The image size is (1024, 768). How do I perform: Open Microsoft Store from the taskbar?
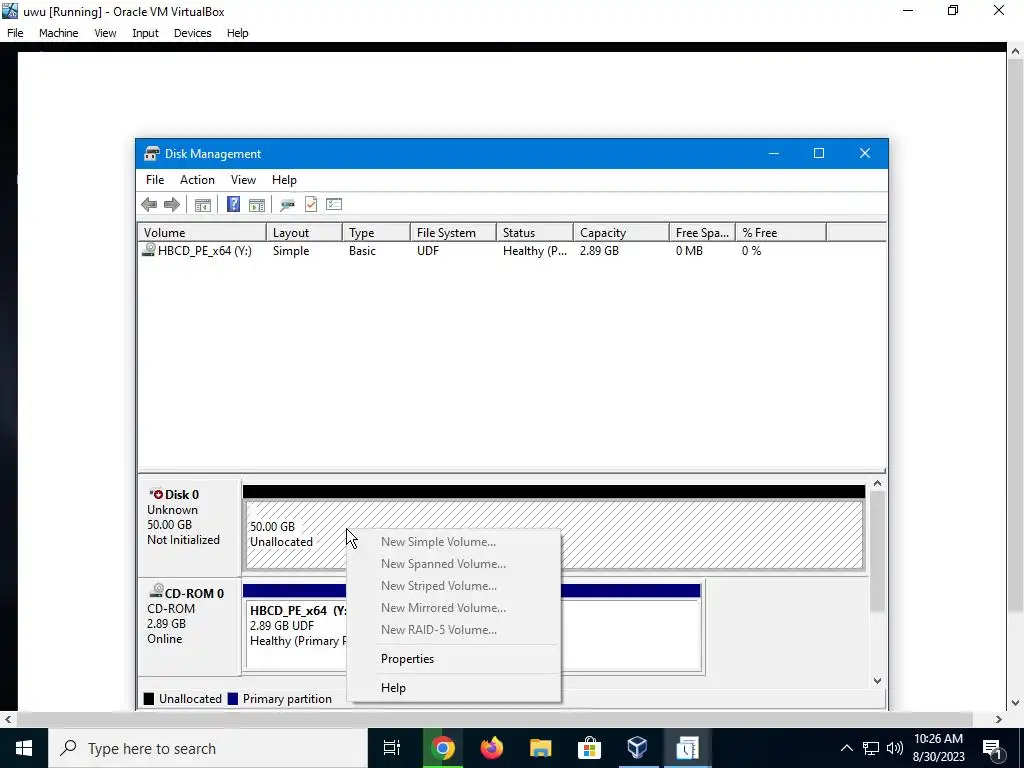pyautogui.click(x=589, y=748)
